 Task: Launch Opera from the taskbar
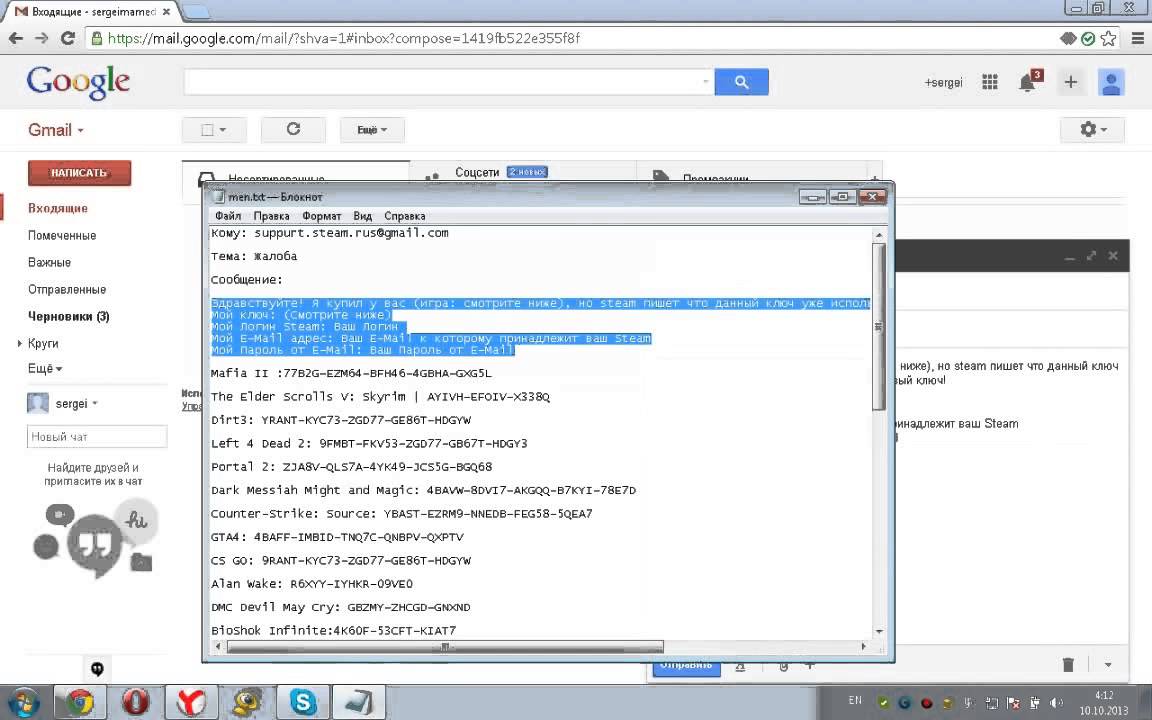pos(135,702)
